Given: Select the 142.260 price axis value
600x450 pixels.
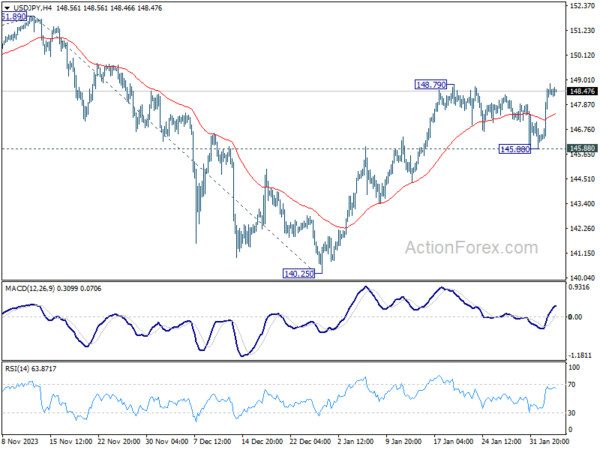Looking at the screenshot, I should click(582, 228).
